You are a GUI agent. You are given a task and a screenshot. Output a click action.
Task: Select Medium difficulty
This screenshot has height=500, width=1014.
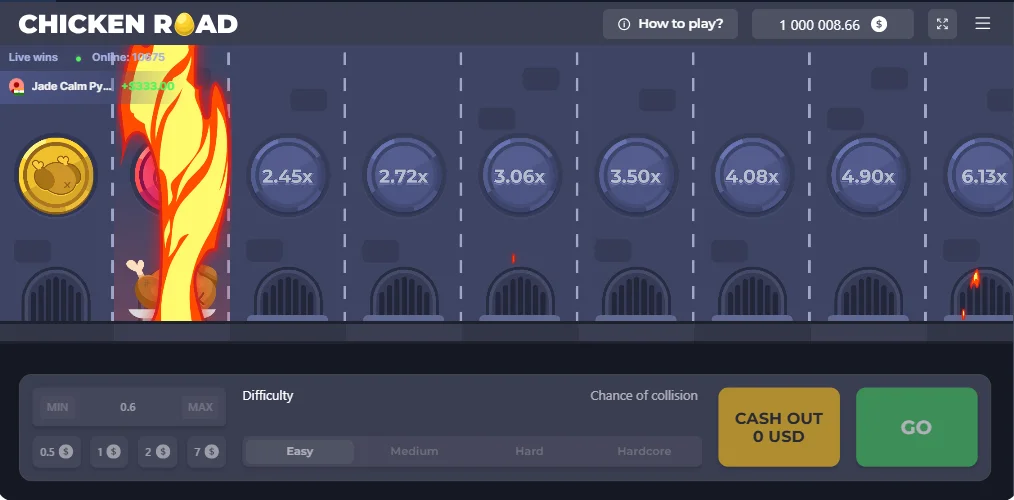pyautogui.click(x=414, y=451)
